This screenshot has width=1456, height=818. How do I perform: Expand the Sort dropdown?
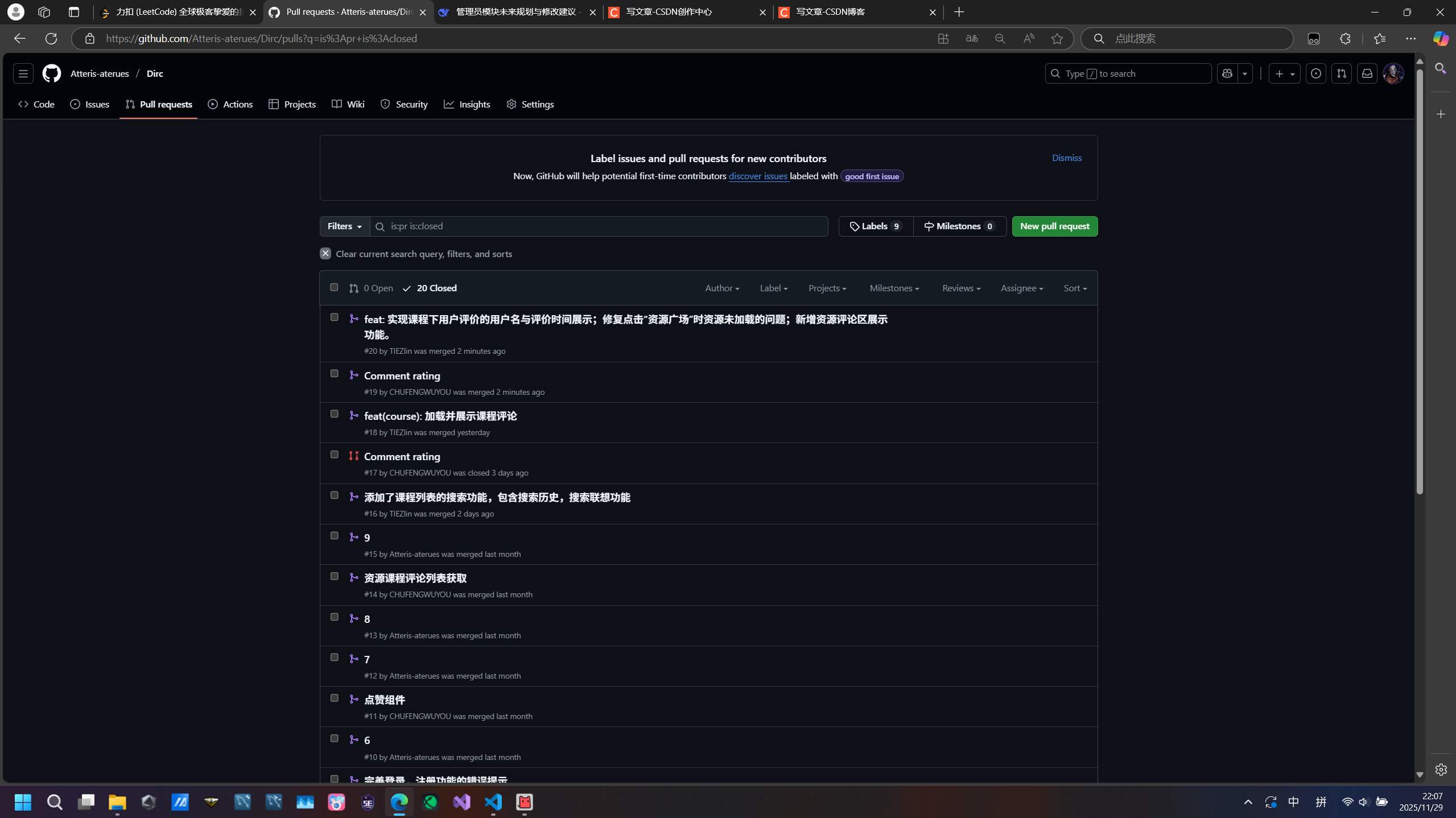[1075, 288]
